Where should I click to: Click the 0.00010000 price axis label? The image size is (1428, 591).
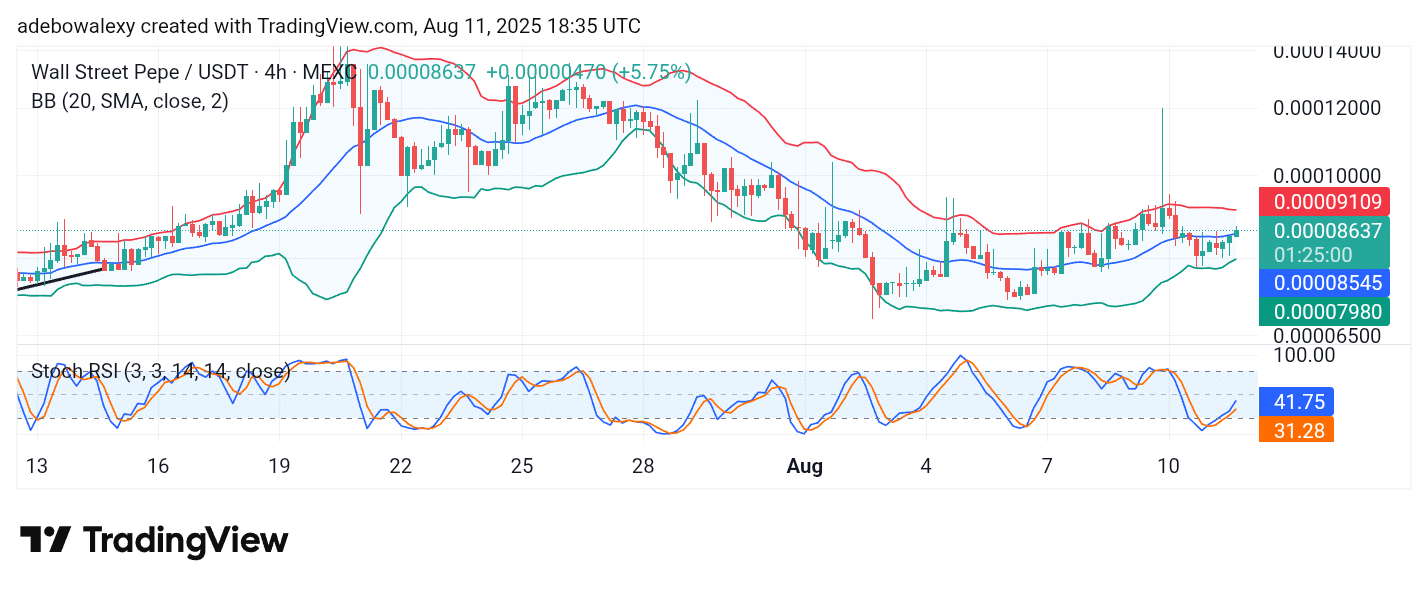1327,176
